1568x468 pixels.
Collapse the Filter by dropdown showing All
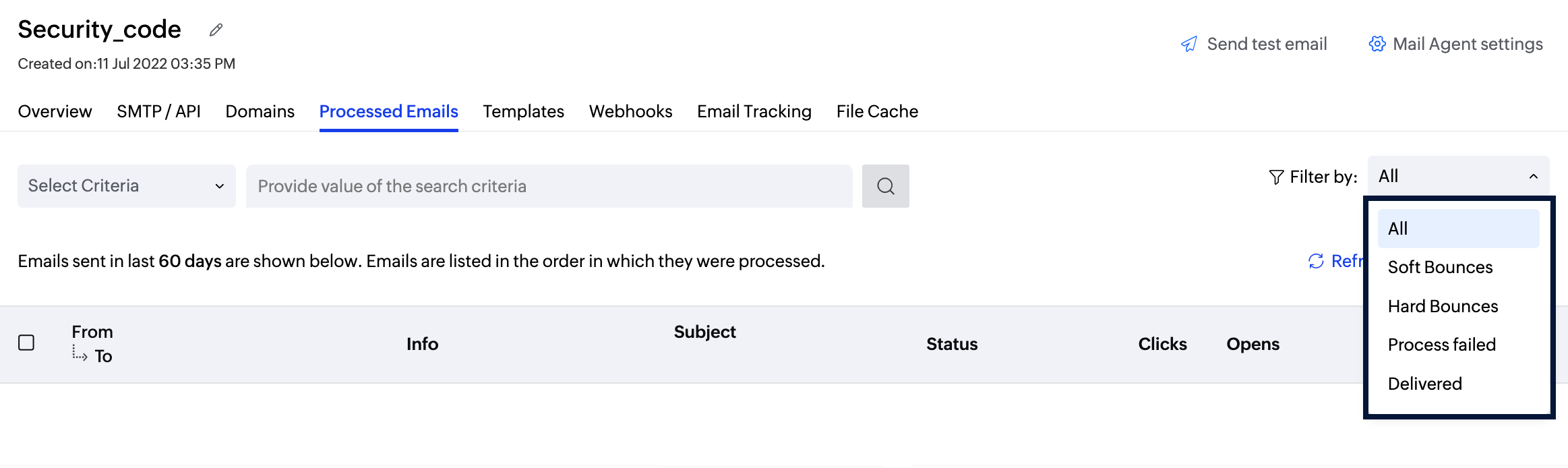tap(1457, 177)
